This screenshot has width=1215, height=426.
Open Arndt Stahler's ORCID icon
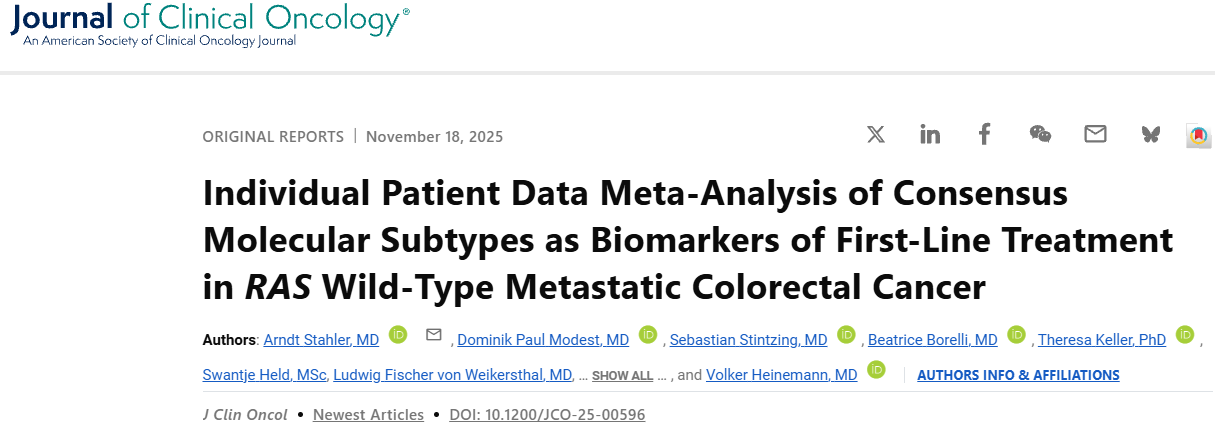398,335
